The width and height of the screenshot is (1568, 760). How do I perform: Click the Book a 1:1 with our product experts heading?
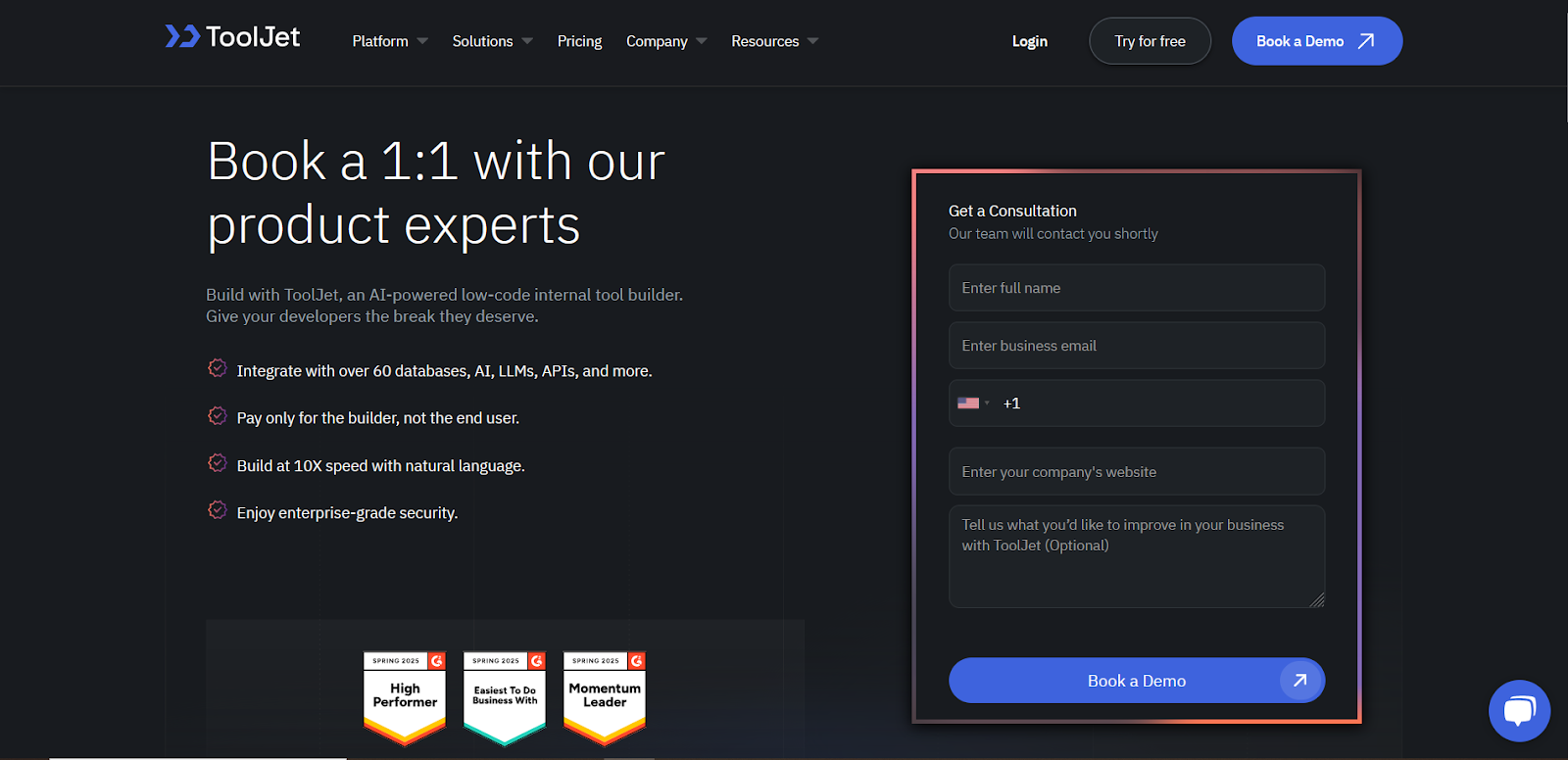436,193
